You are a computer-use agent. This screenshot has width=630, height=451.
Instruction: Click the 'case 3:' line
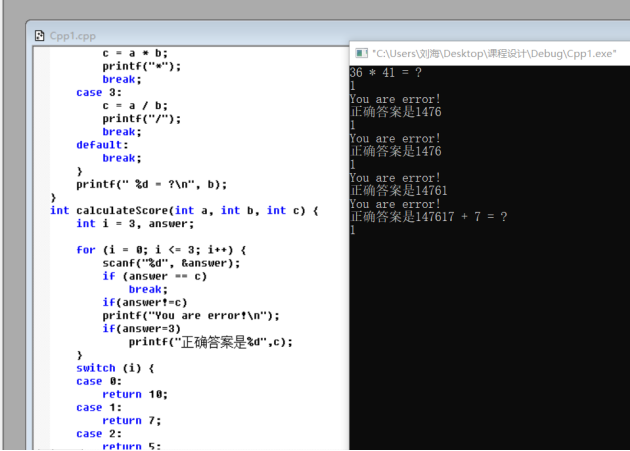[x=99, y=92]
